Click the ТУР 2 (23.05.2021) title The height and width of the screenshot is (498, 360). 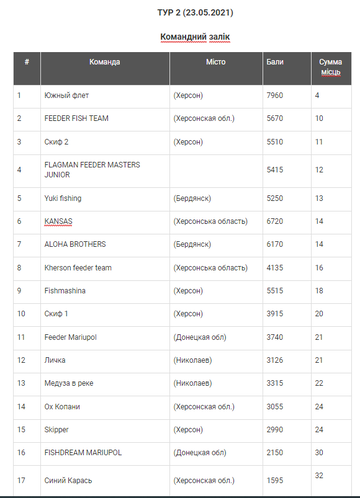coord(195,13)
